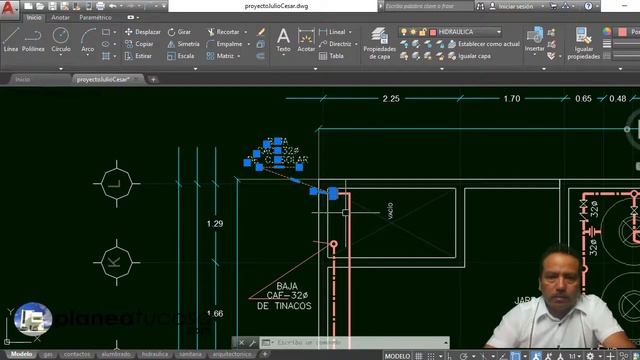Toggle polar tracking in status bar
This screenshot has width=640, height=360.
[463, 356]
